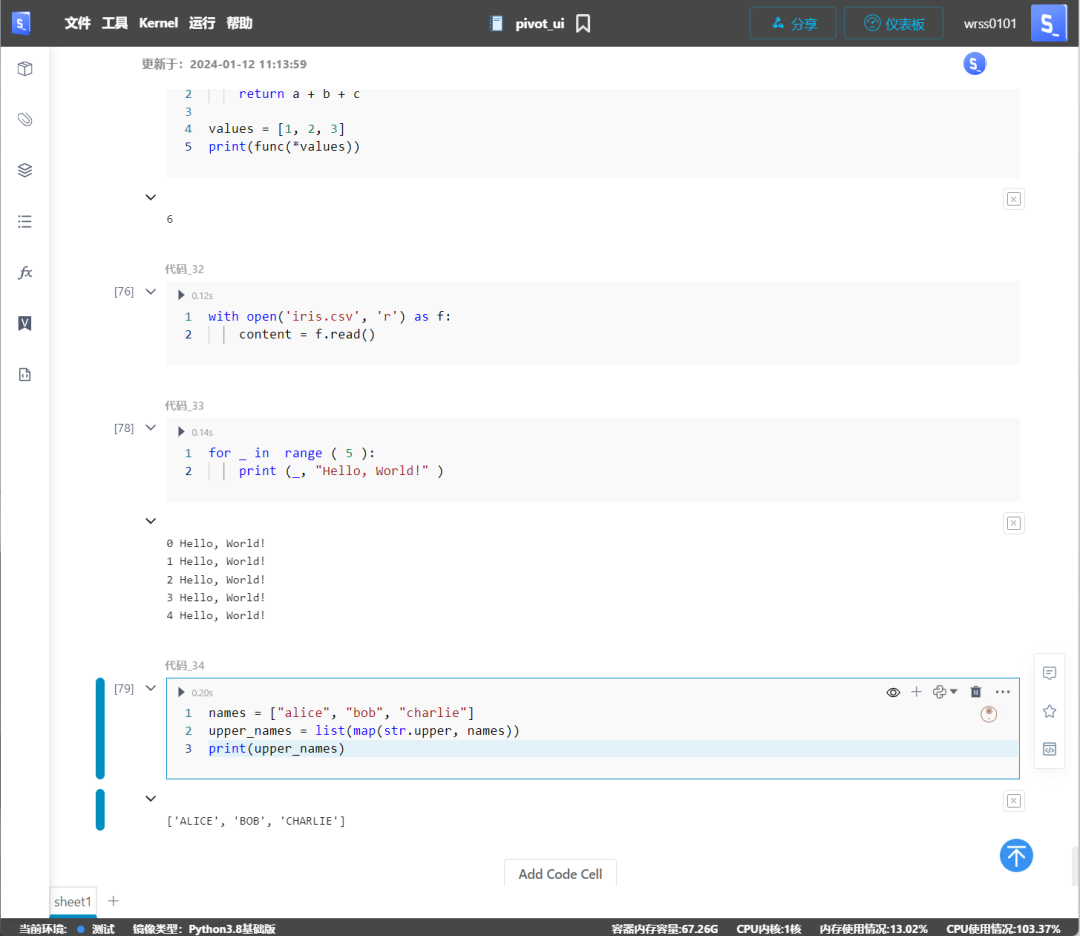
Task: Click the cube icon in left sidebar
Action: 25,69
